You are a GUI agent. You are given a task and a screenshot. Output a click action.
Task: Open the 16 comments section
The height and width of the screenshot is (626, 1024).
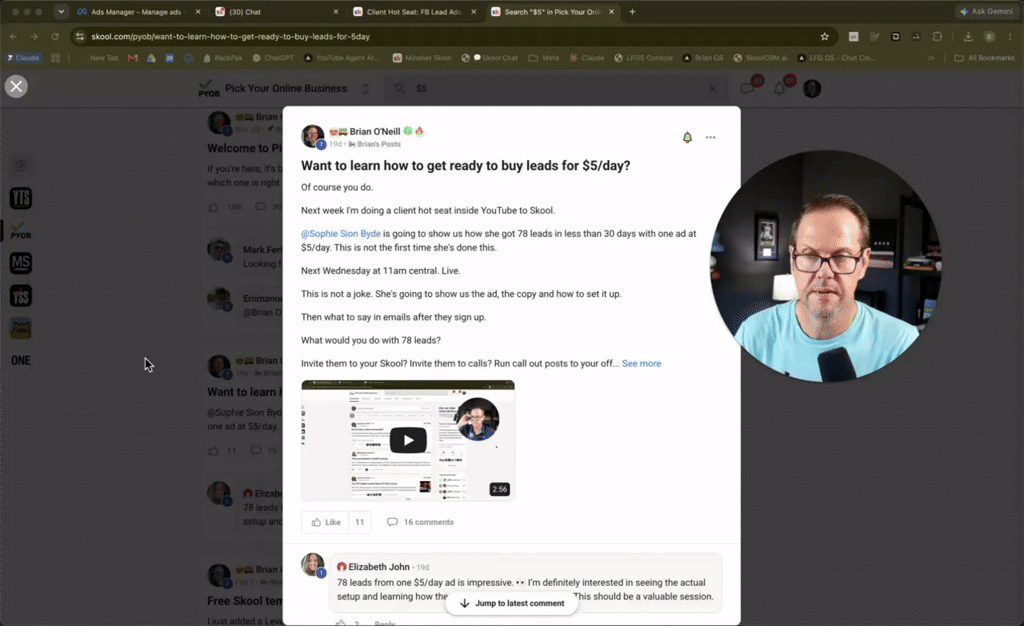point(421,522)
